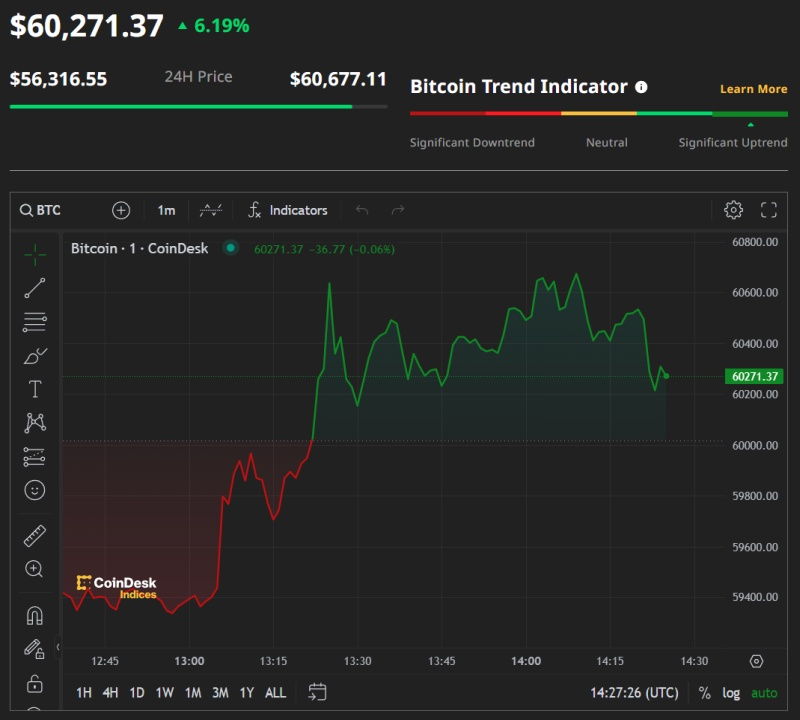The height and width of the screenshot is (720, 800).
Task: Open the 1m interval dropdown
Action: pyautogui.click(x=166, y=210)
